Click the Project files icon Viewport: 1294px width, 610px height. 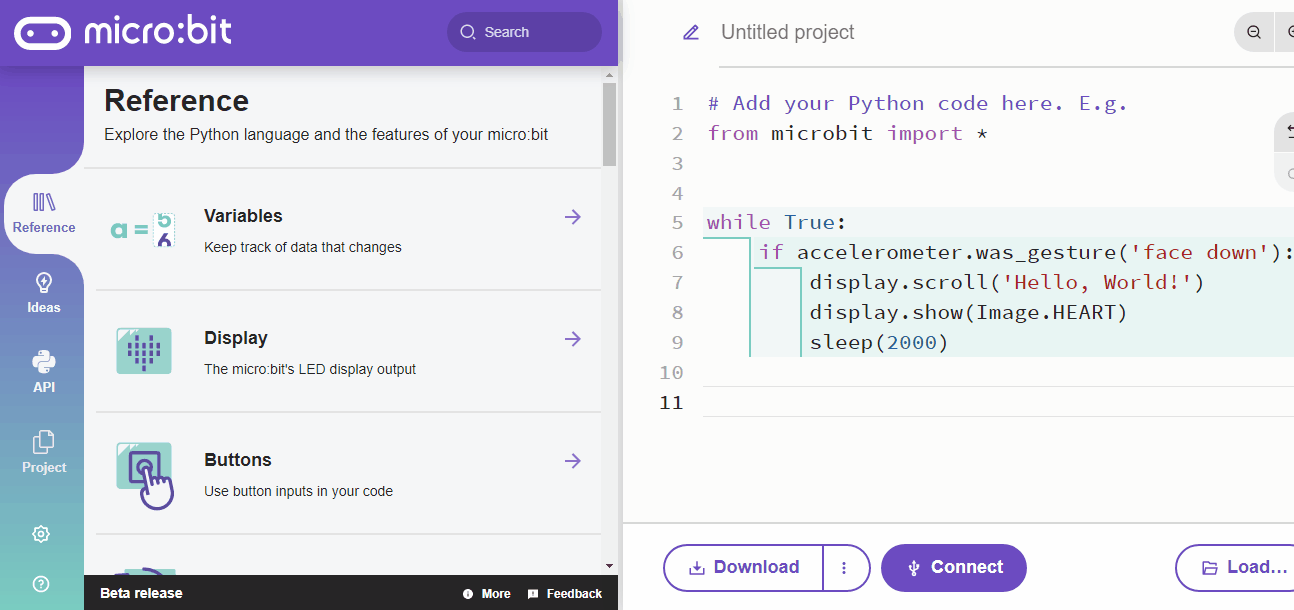point(44,442)
